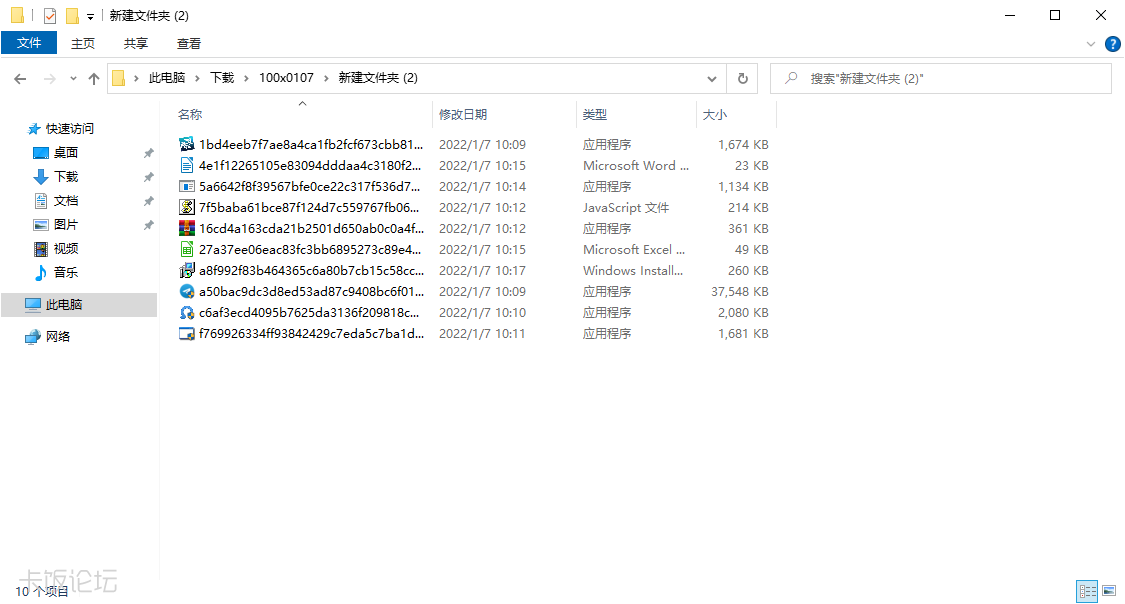Sort files by 修改日期 column header
The height and width of the screenshot is (604, 1125).
[463, 115]
